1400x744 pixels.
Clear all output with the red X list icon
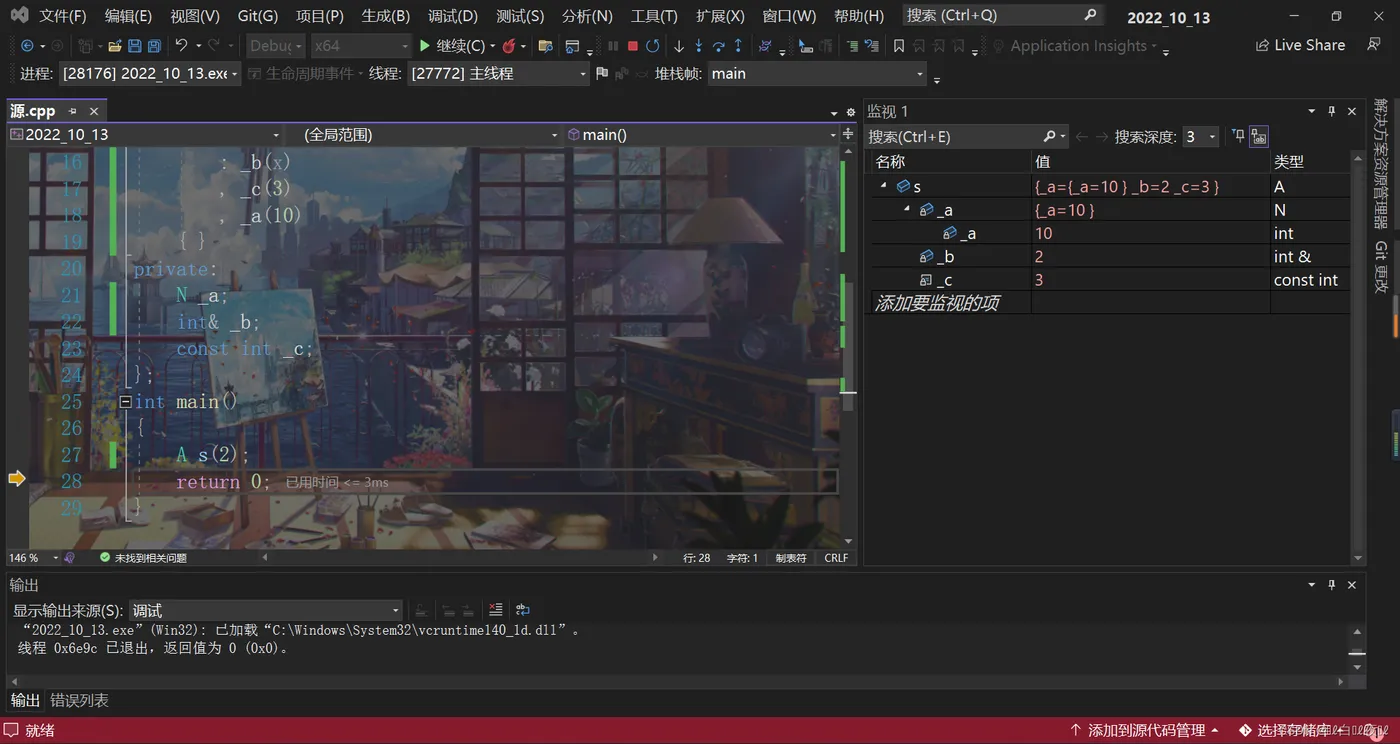[x=496, y=610]
